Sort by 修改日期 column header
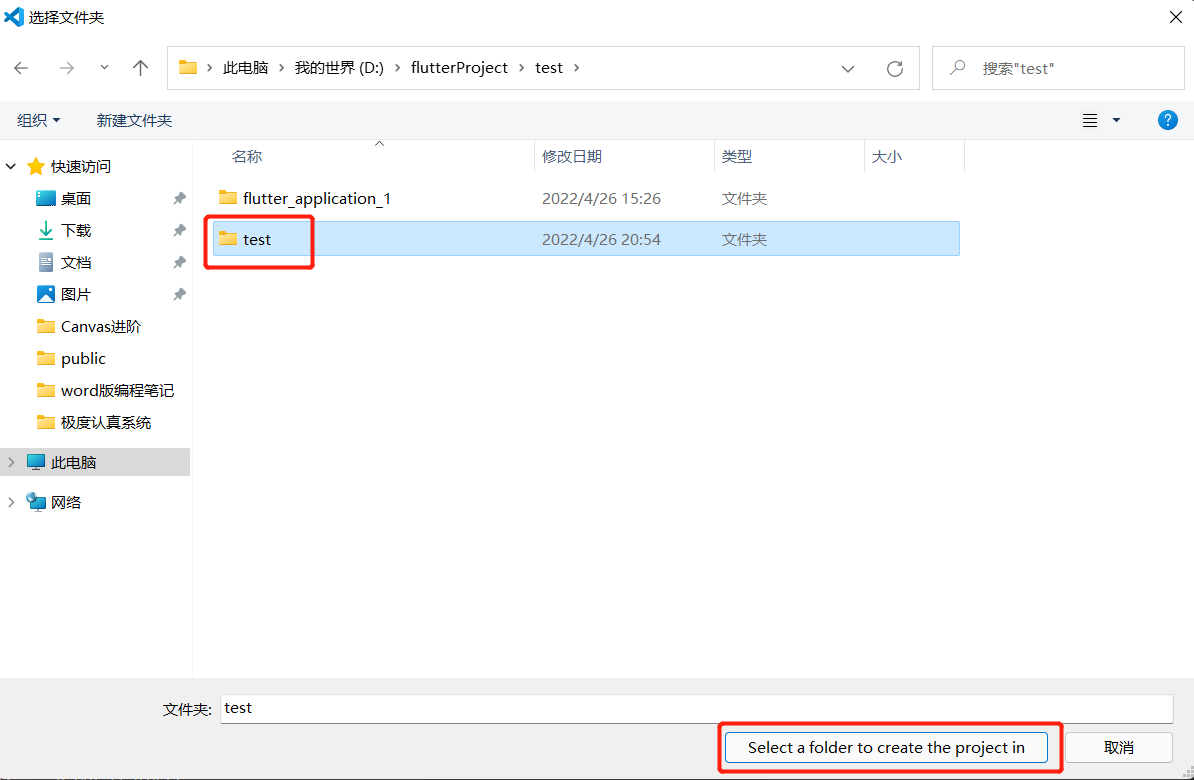The image size is (1194, 780). pyautogui.click(x=572, y=156)
